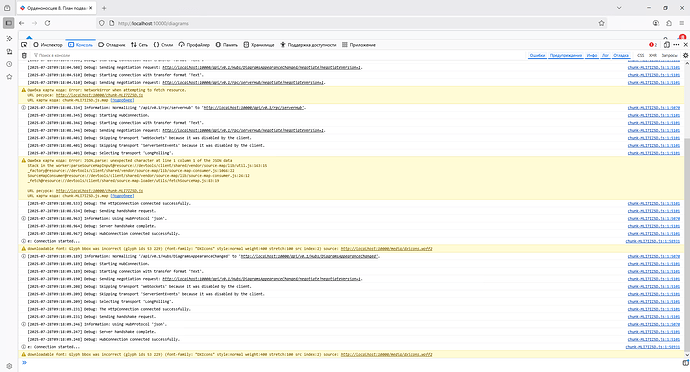Open the browser extensions icon
The width and height of the screenshot is (690, 372).
tap(669, 23)
